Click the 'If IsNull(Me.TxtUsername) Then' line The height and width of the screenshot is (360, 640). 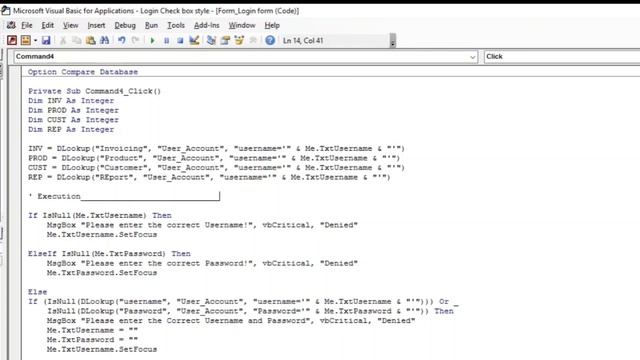click(x=100, y=216)
